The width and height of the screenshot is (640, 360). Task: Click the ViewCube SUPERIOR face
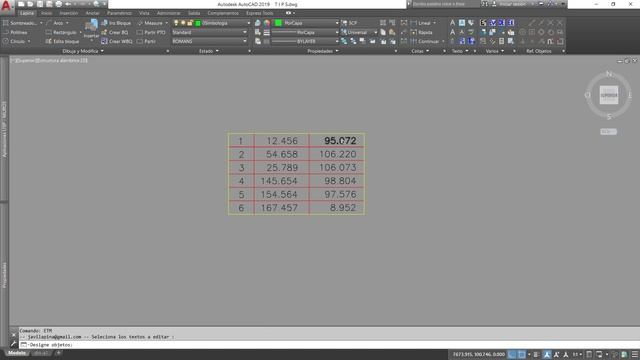click(x=609, y=95)
